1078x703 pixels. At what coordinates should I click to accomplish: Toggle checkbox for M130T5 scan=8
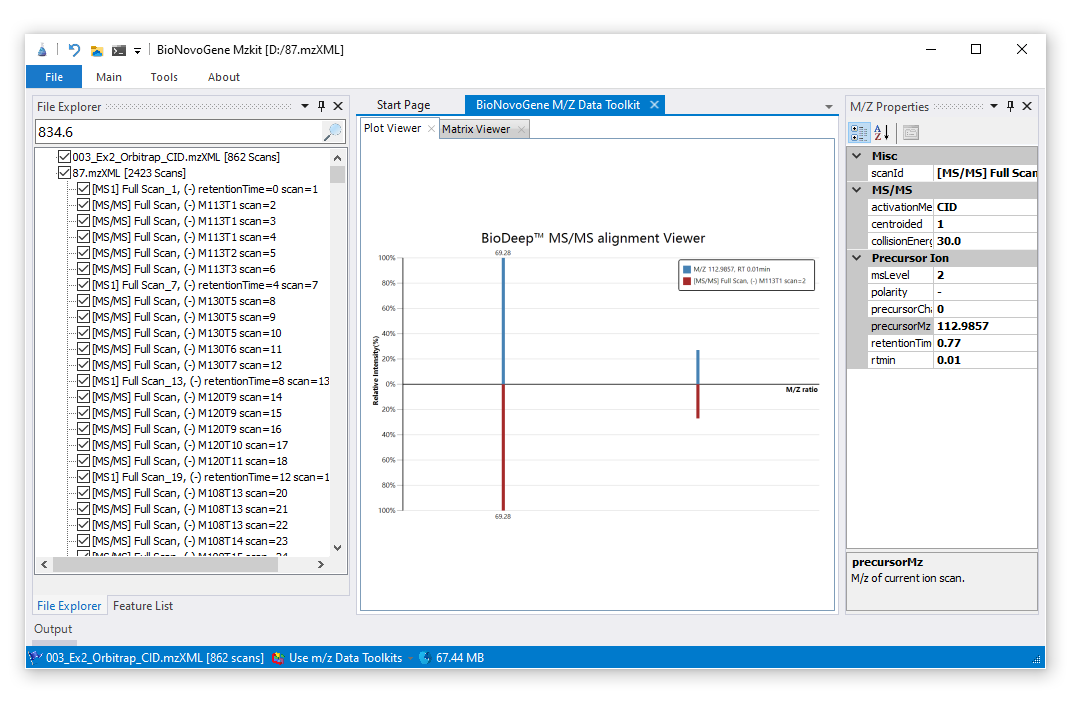[x=84, y=300]
